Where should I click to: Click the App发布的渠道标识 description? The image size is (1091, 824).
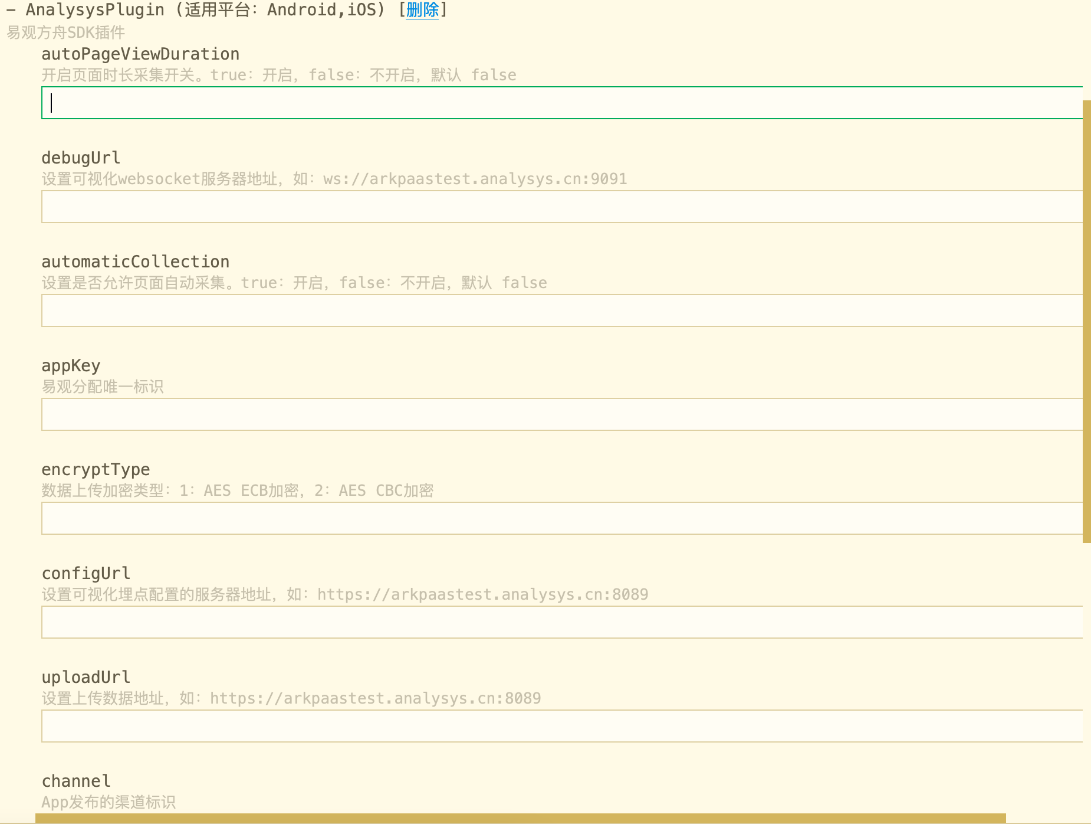click(x=109, y=802)
